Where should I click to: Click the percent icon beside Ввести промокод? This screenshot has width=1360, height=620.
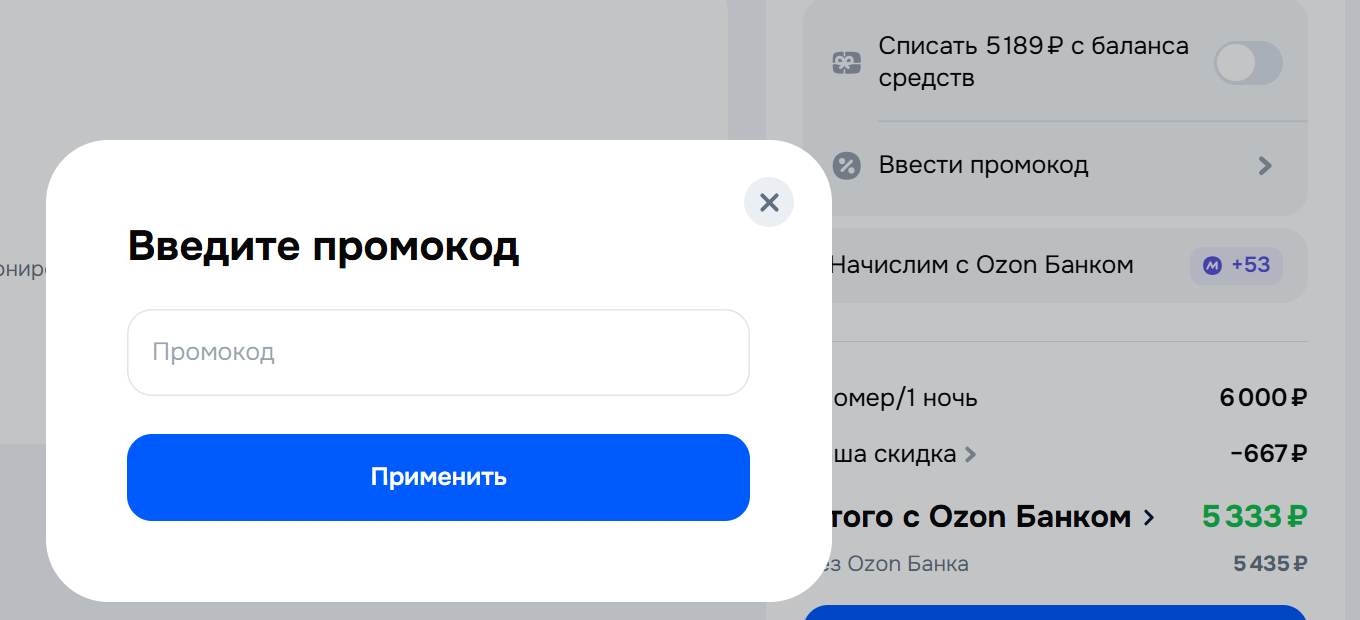click(x=846, y=166)
